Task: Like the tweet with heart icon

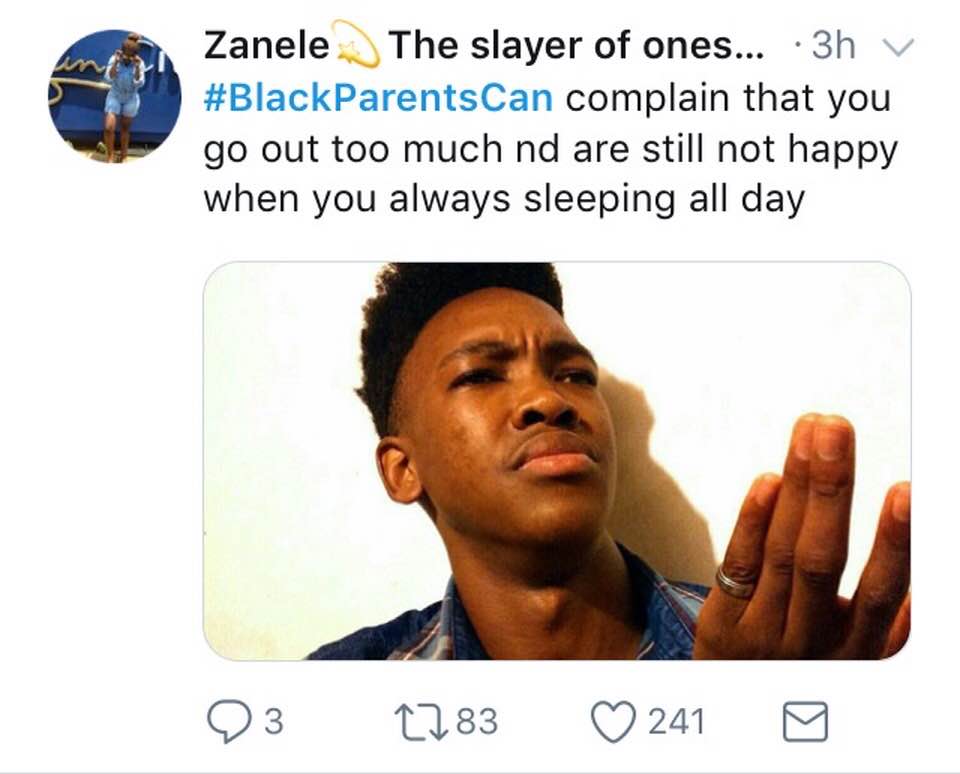Action: 613,721
